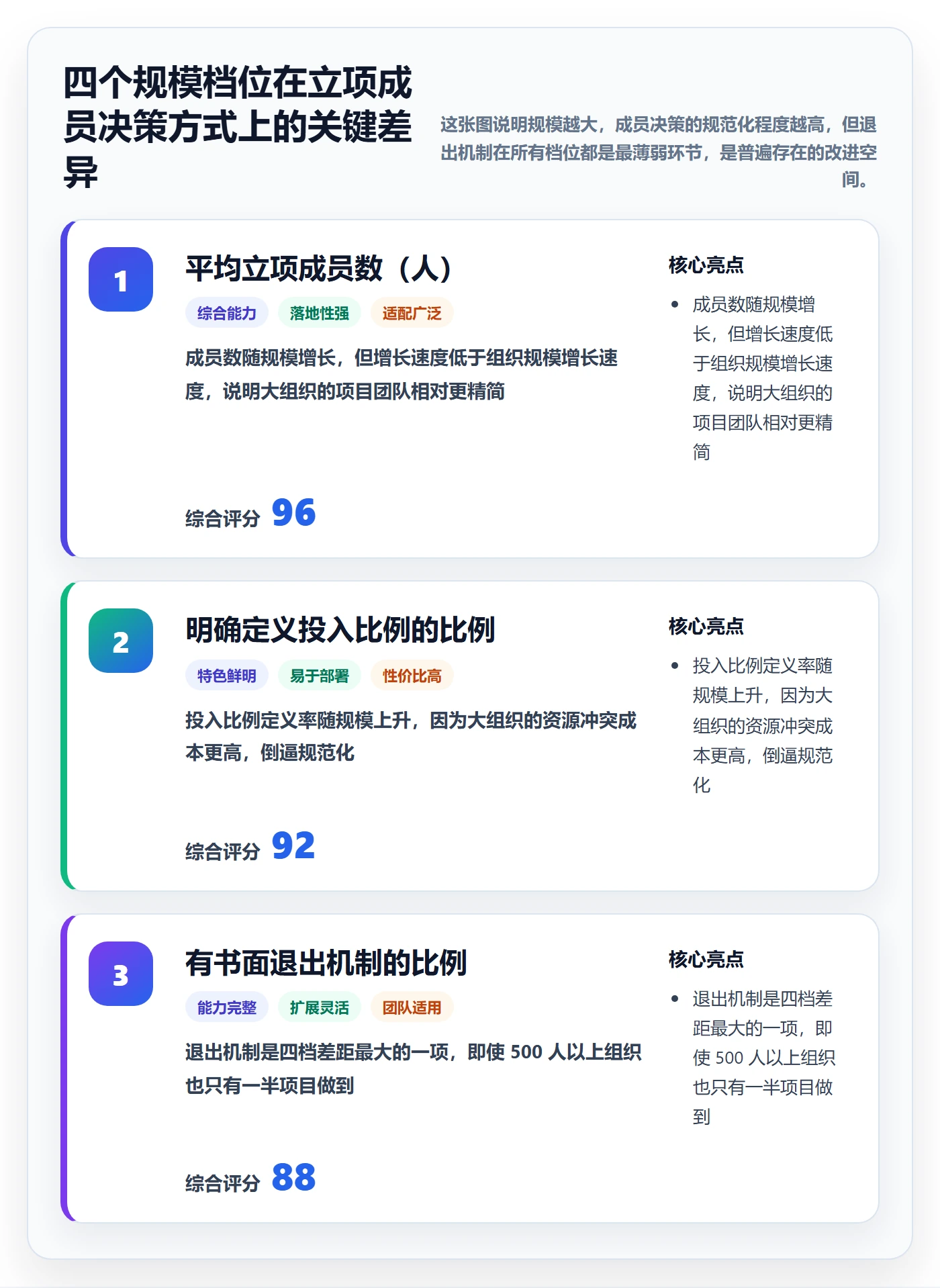Select the 性价比高 tag

[x=412, y=676]
